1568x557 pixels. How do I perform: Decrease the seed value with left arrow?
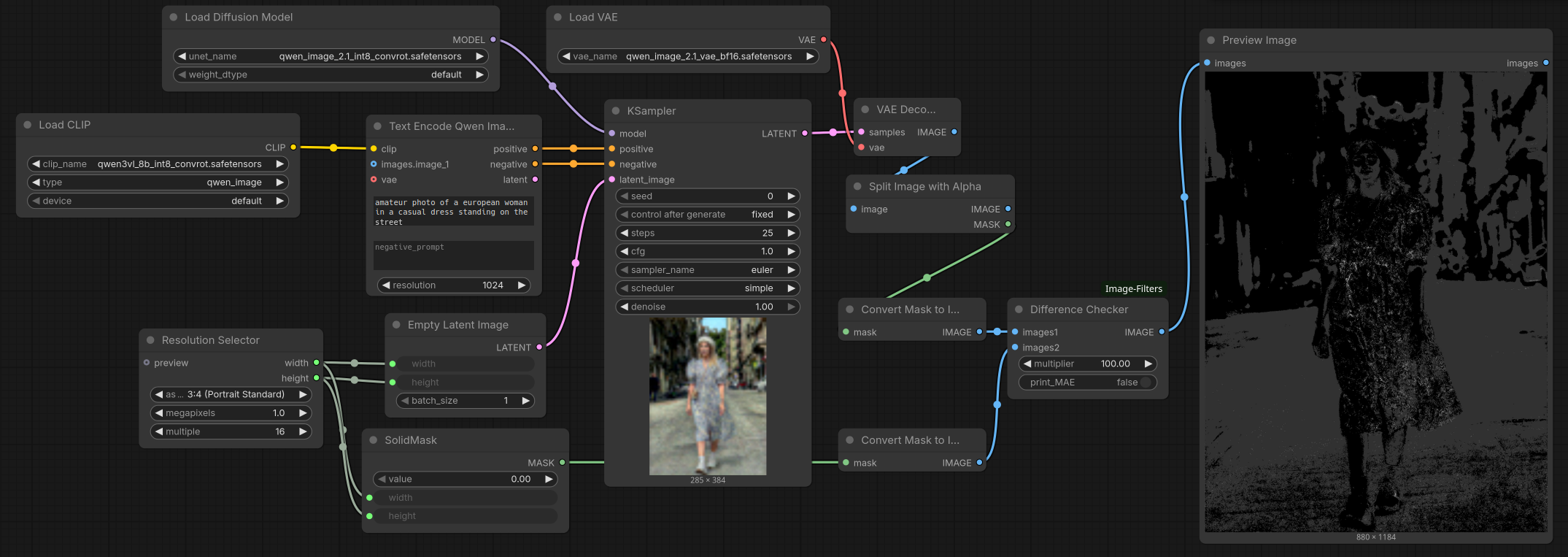[x=625, y=196]
